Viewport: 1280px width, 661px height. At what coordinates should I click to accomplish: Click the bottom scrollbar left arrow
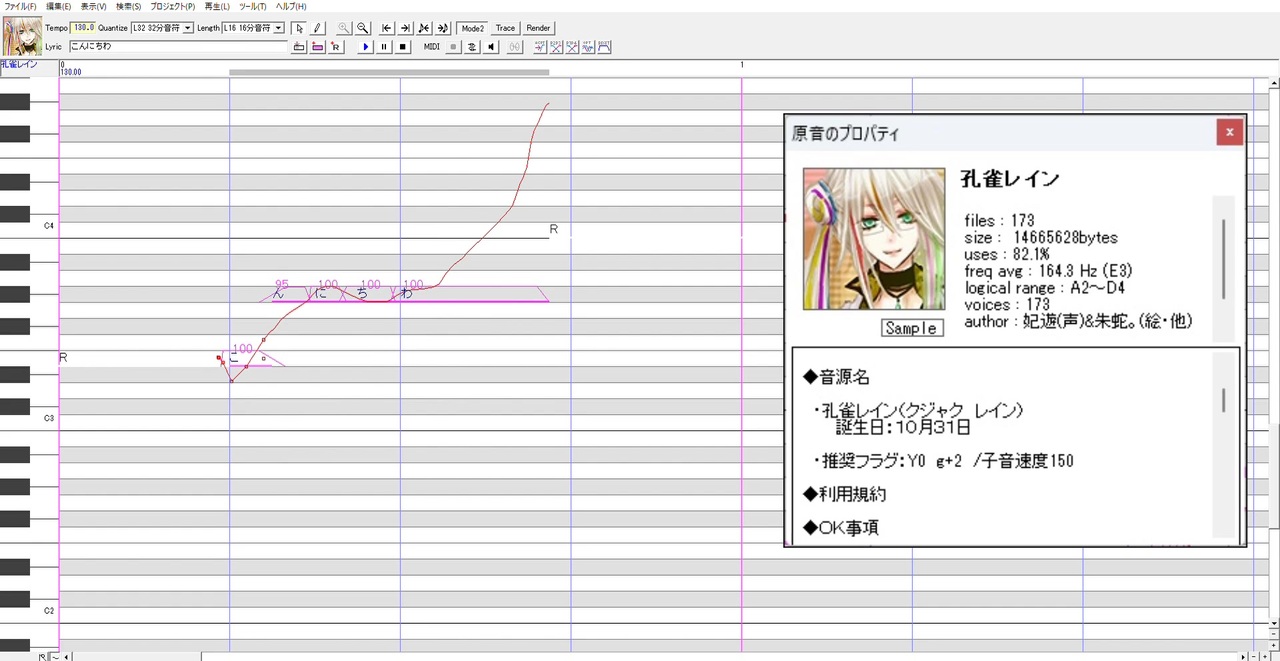pos(67,656)
